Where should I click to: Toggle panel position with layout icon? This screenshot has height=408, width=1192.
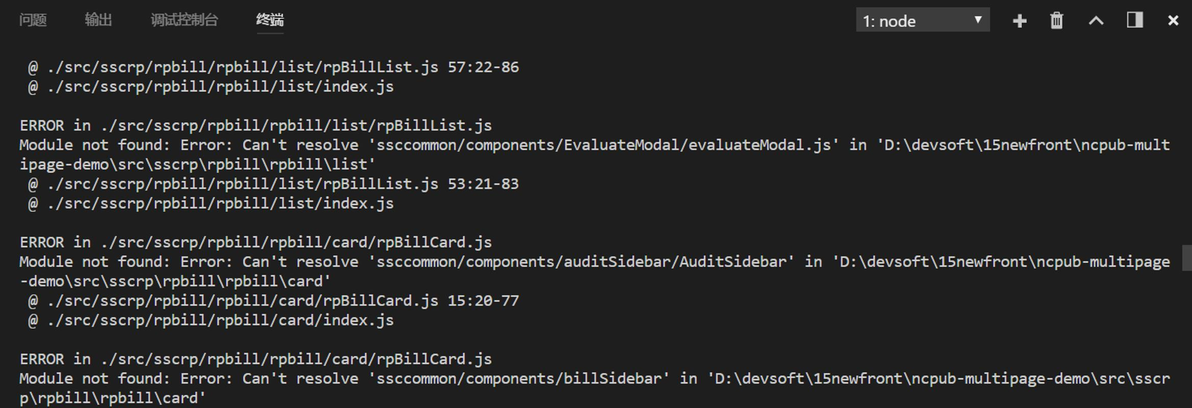[x=1135, y=21]
